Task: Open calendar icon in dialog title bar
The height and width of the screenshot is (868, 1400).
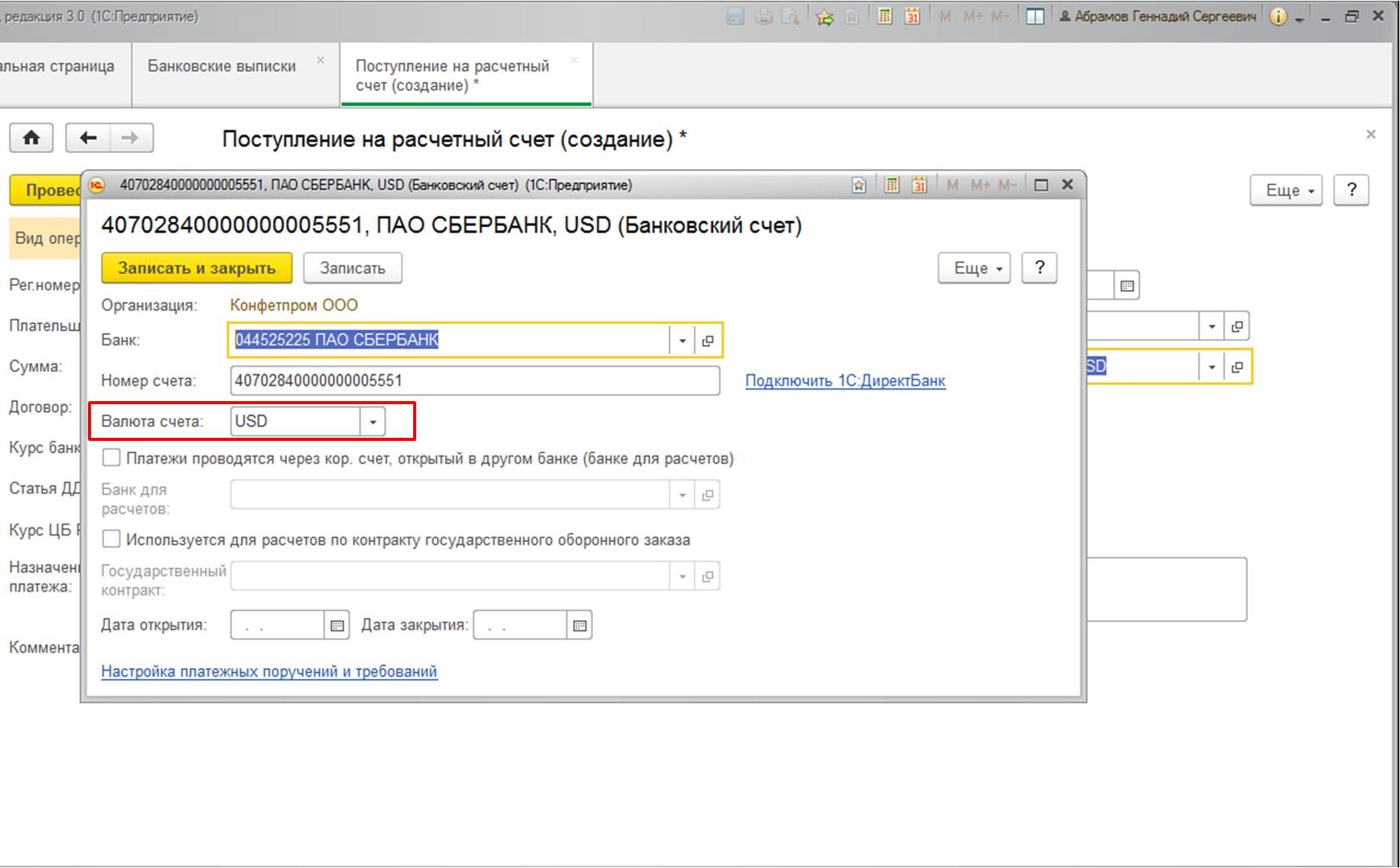Action: coord(920,185)
